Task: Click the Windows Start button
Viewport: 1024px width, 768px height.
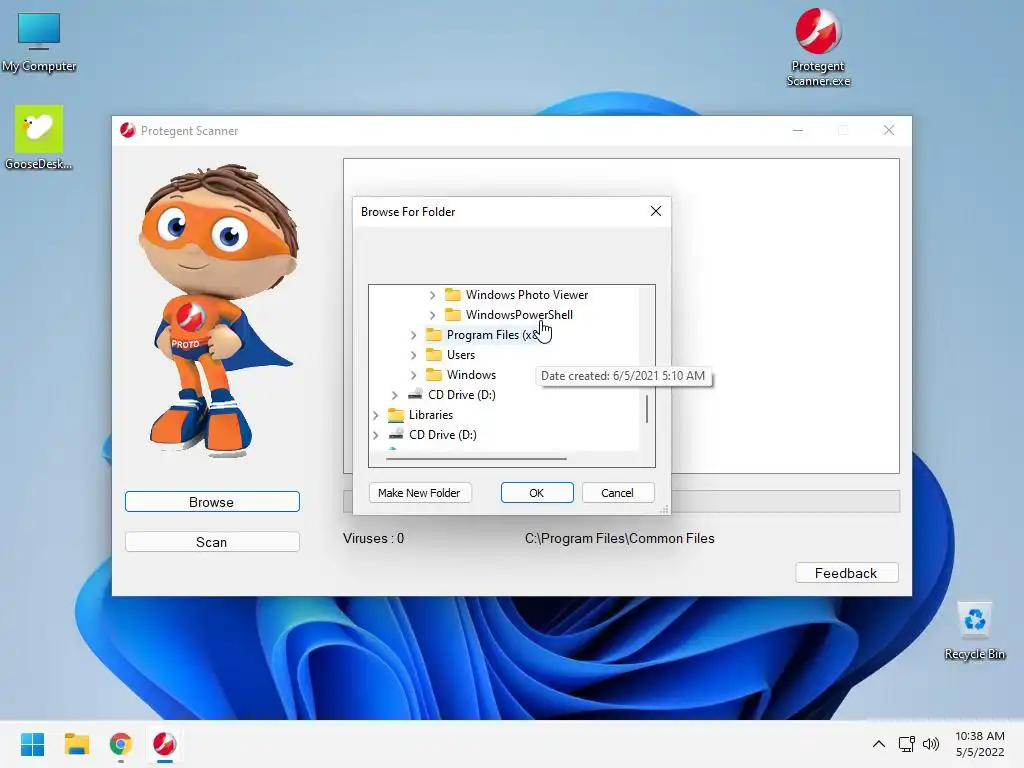Action: point(32,744)
